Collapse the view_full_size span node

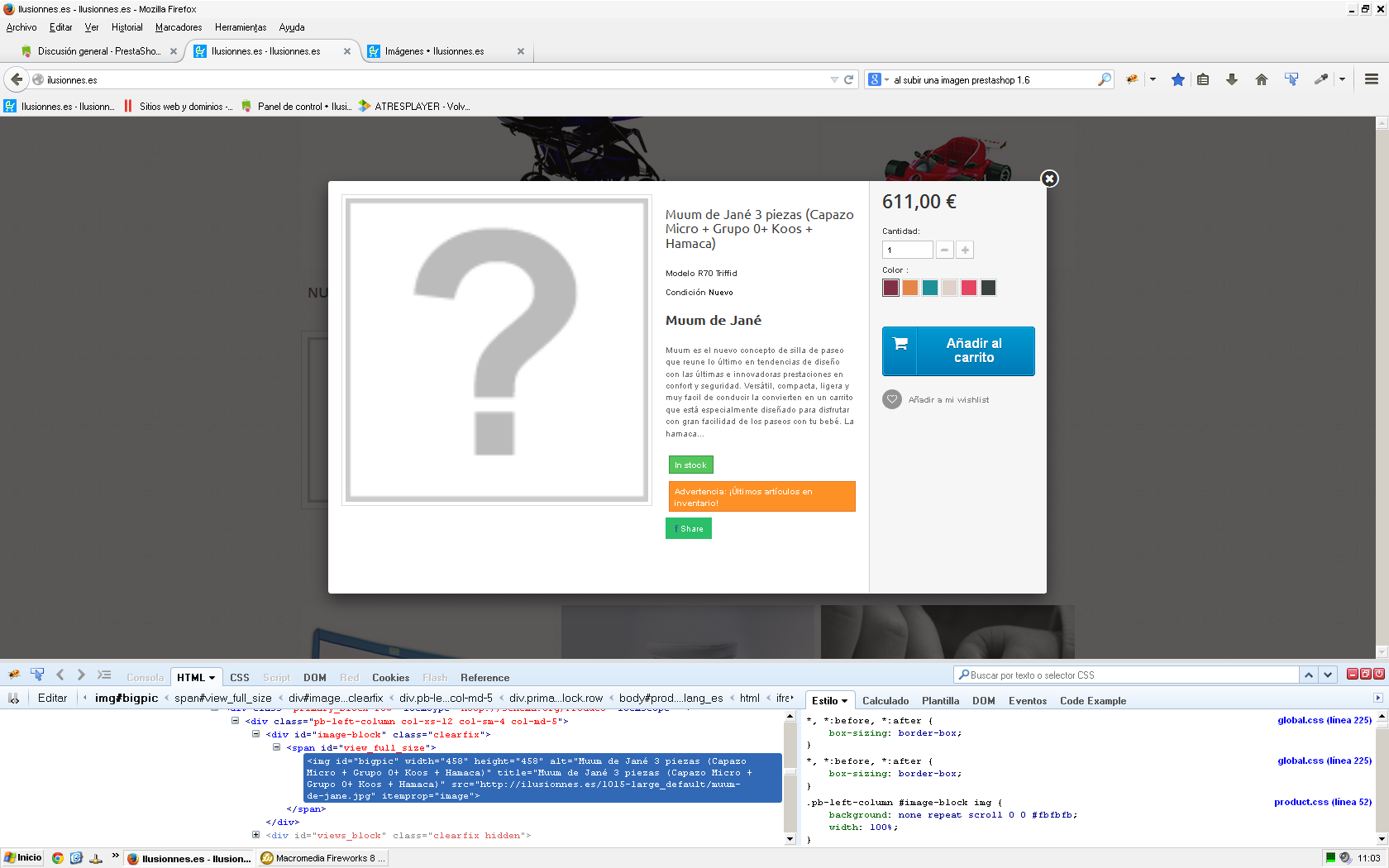click(x=276, y=747)
